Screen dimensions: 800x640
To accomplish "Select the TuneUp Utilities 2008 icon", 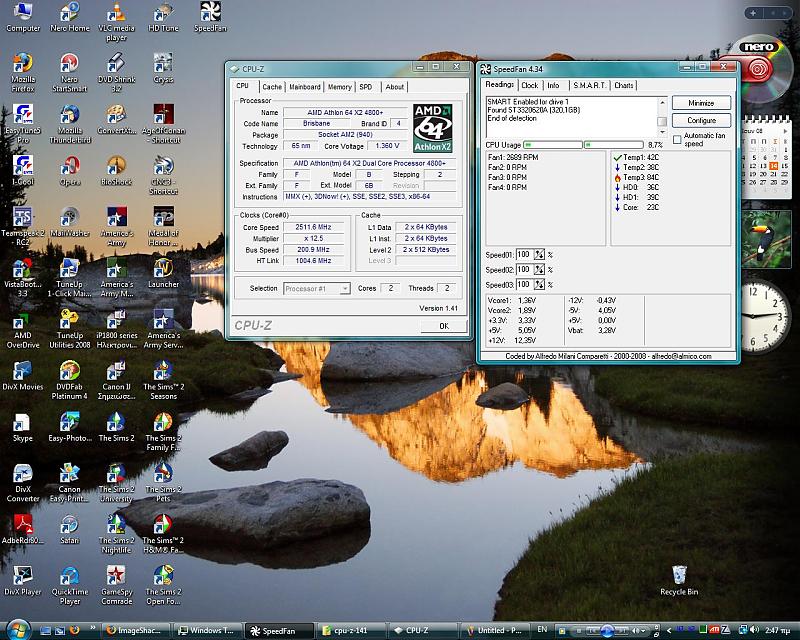I will click(70, 329).
